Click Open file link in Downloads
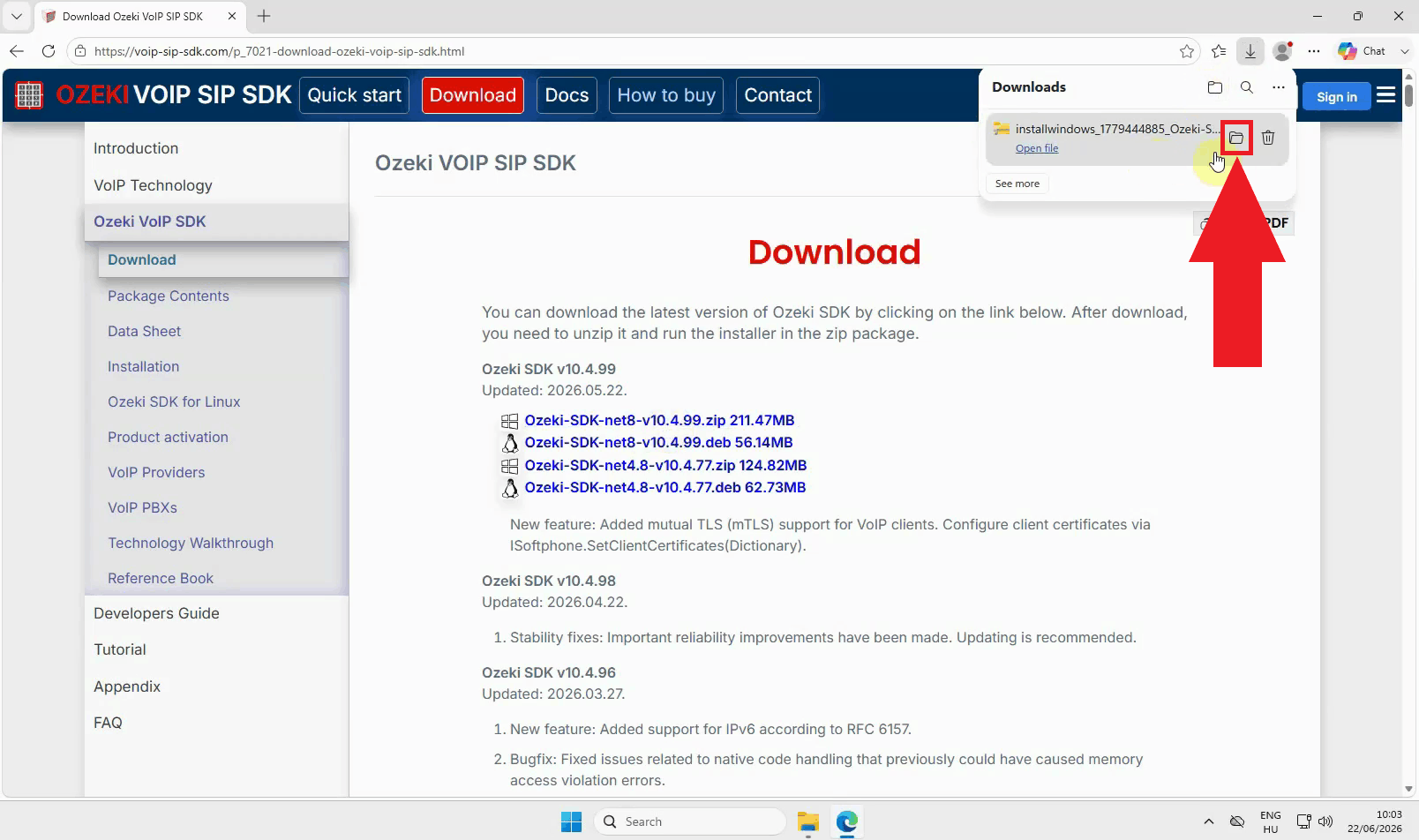The image size is (1419, 840). [x=1037, y=148]
